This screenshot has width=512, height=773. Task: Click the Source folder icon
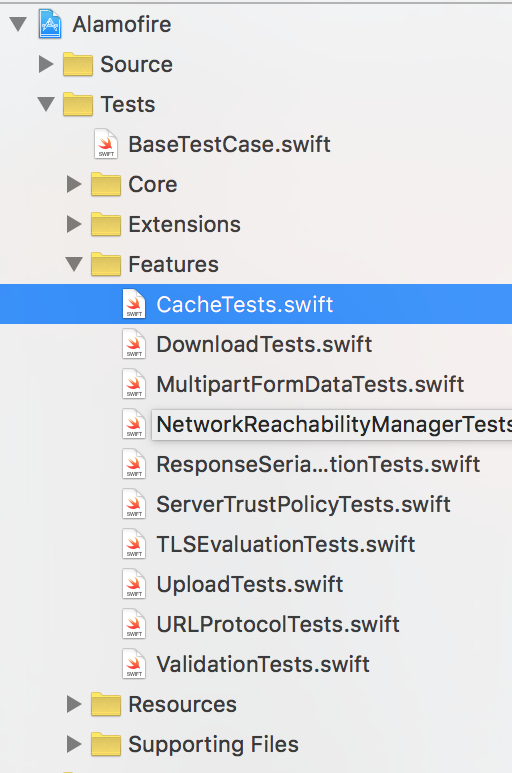pyautogui.click(x=78, y=65)
